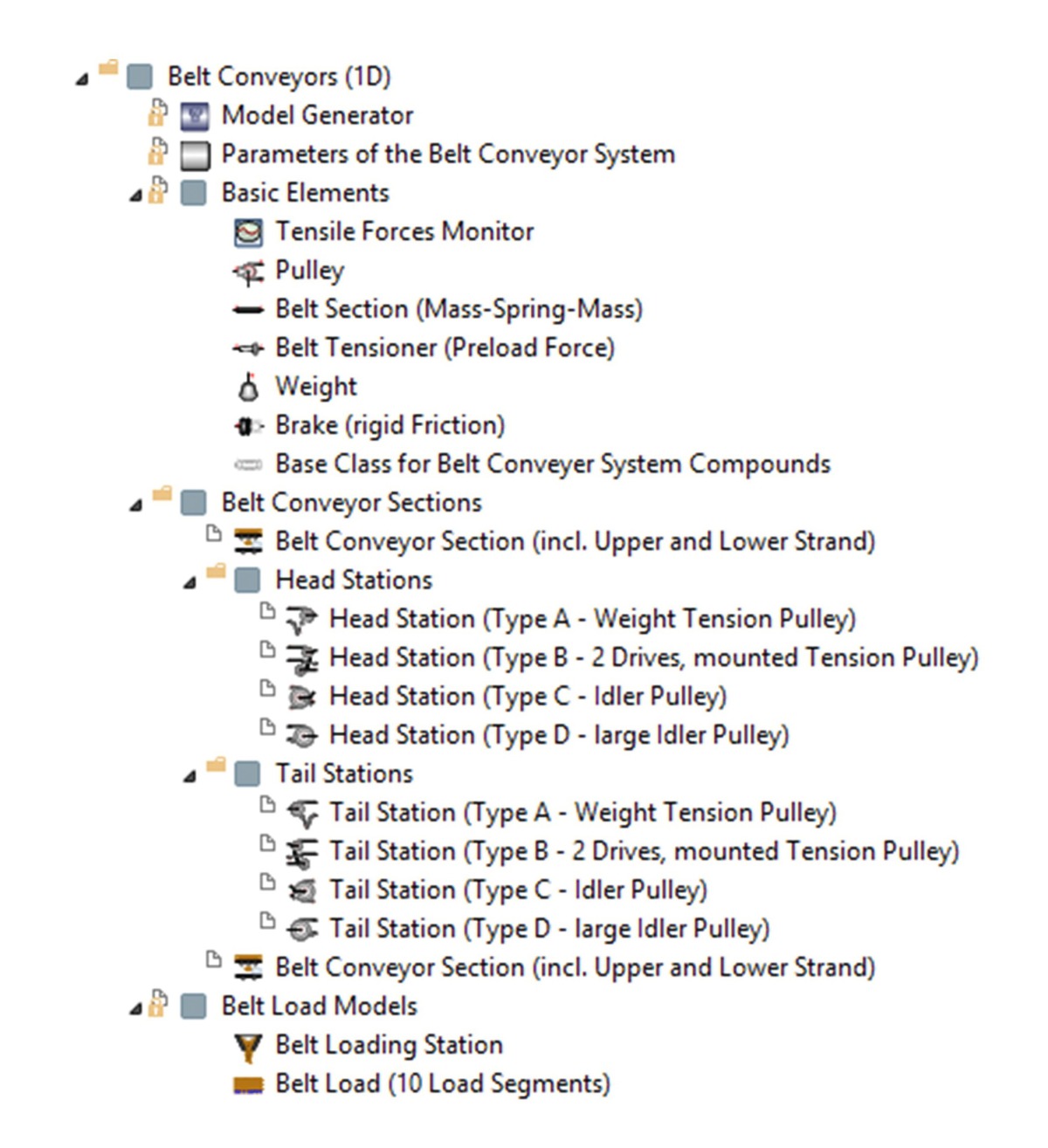Viewport: 1048px width, 1148px height.
Task: Click the Brake (rigid Friction) icon
Action: (248, 426)
